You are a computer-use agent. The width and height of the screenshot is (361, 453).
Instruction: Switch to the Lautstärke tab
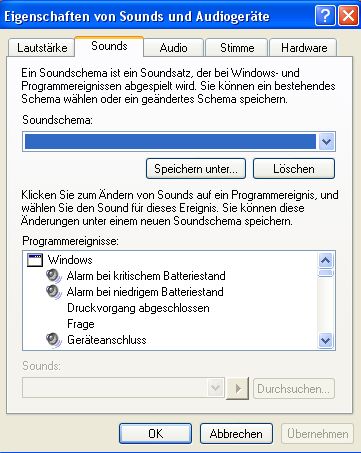pyautogui.click(x=42, y=48)
